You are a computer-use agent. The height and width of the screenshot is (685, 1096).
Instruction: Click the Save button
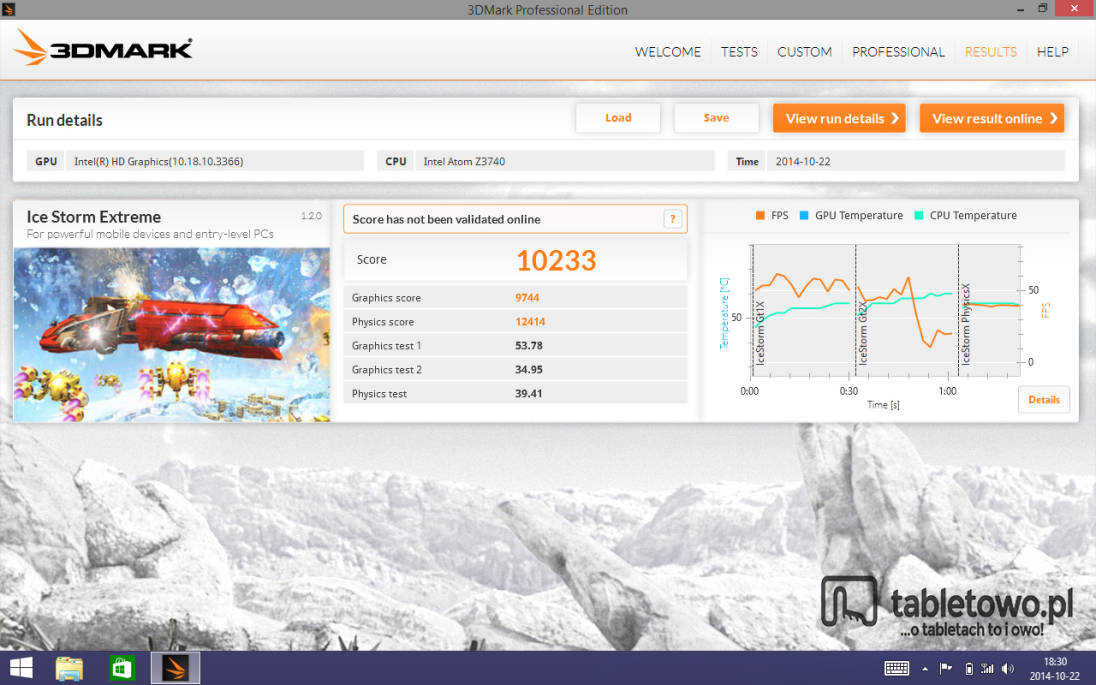(x=716, y=118)
